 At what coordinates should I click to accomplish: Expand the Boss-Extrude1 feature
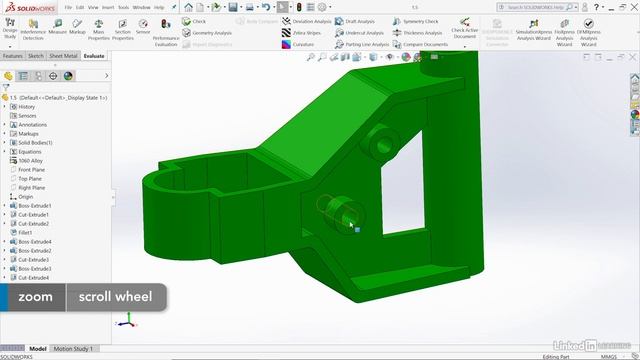tap(4, 205)
